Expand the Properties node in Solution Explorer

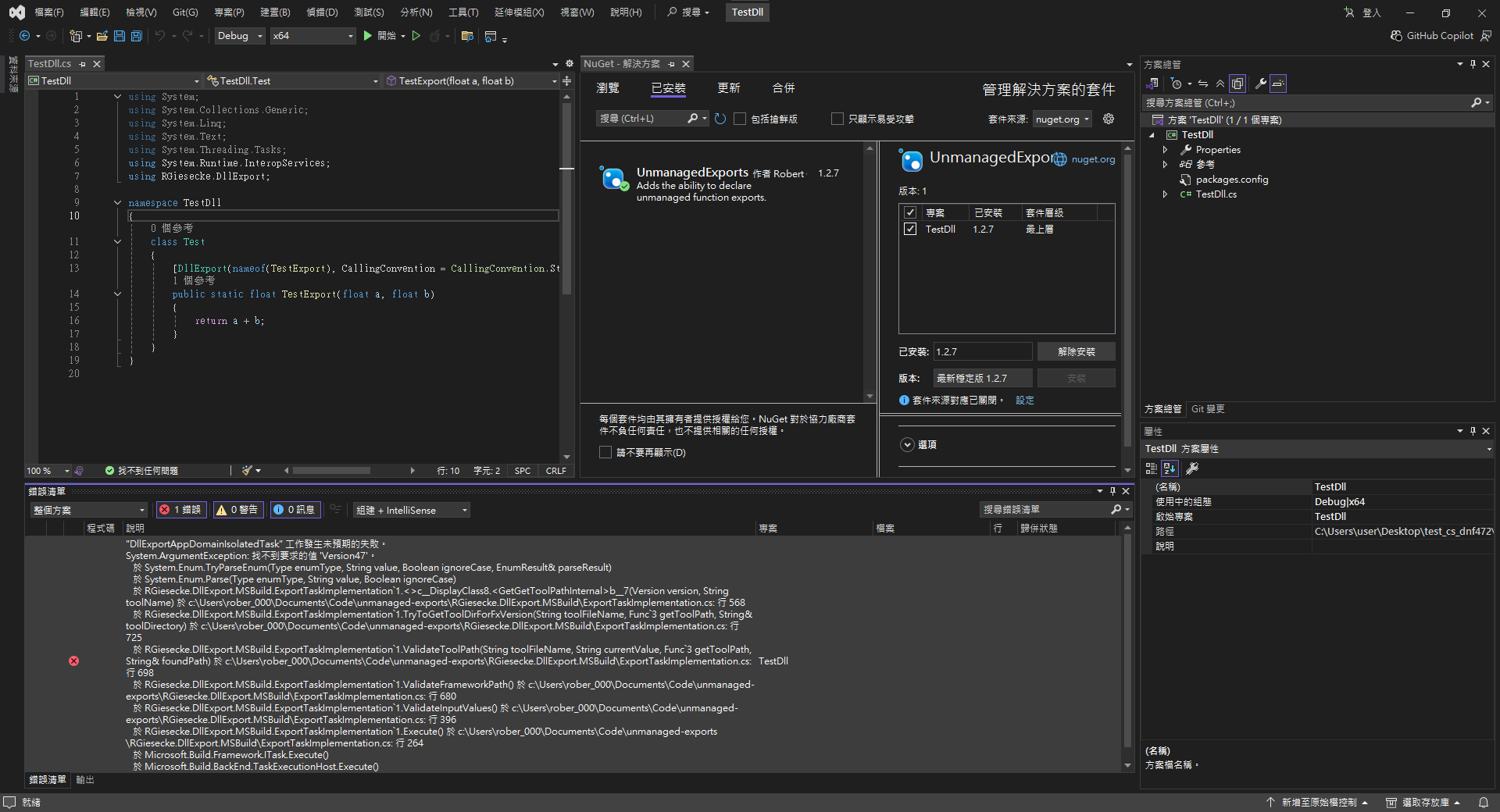[x=1165, y=150]
